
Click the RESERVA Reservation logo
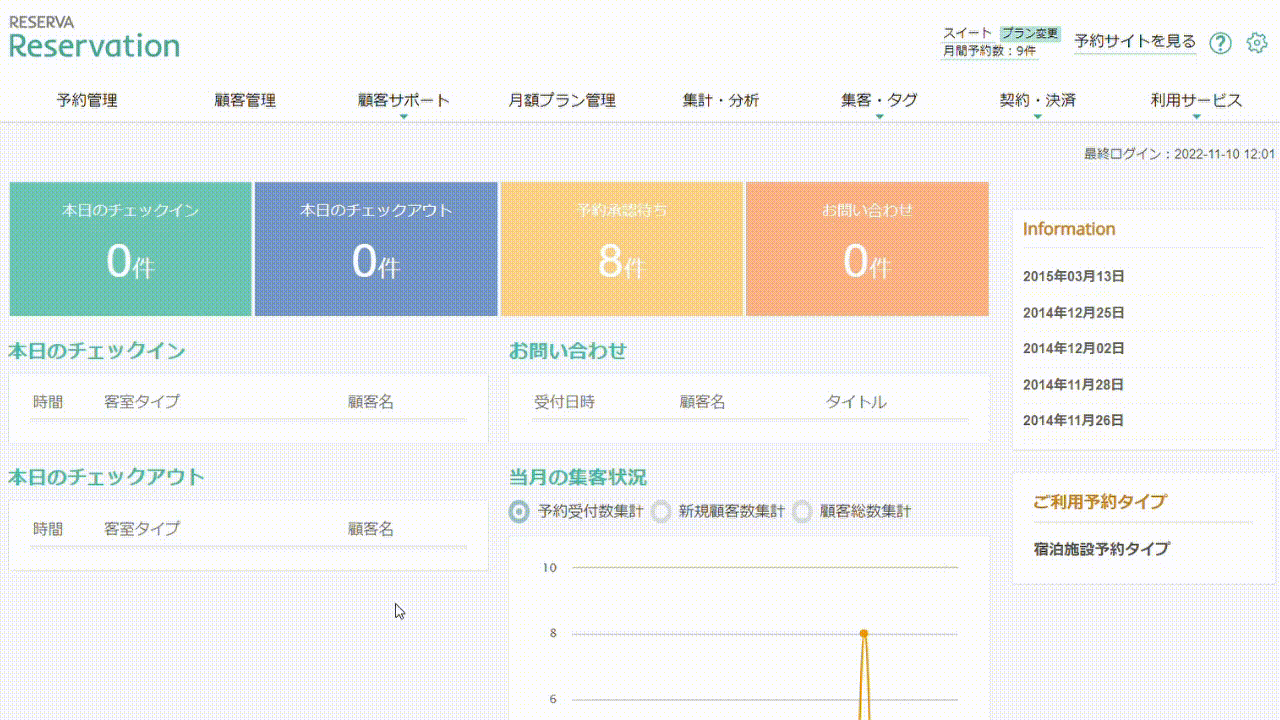[x=94, y=37]
